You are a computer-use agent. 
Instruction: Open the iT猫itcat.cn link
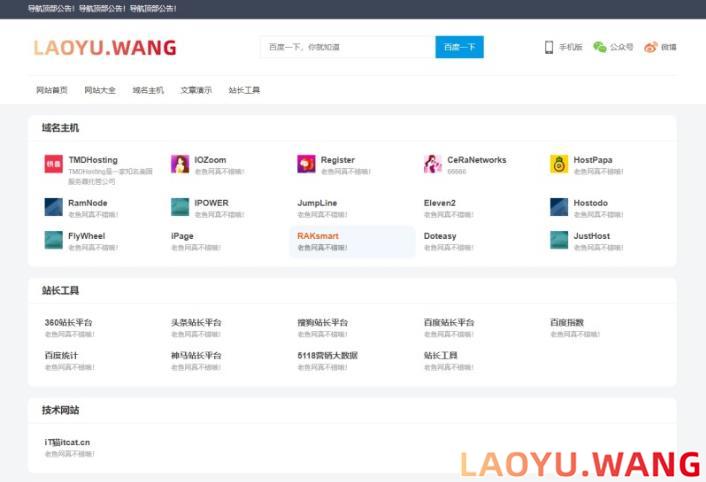[67, 442]
